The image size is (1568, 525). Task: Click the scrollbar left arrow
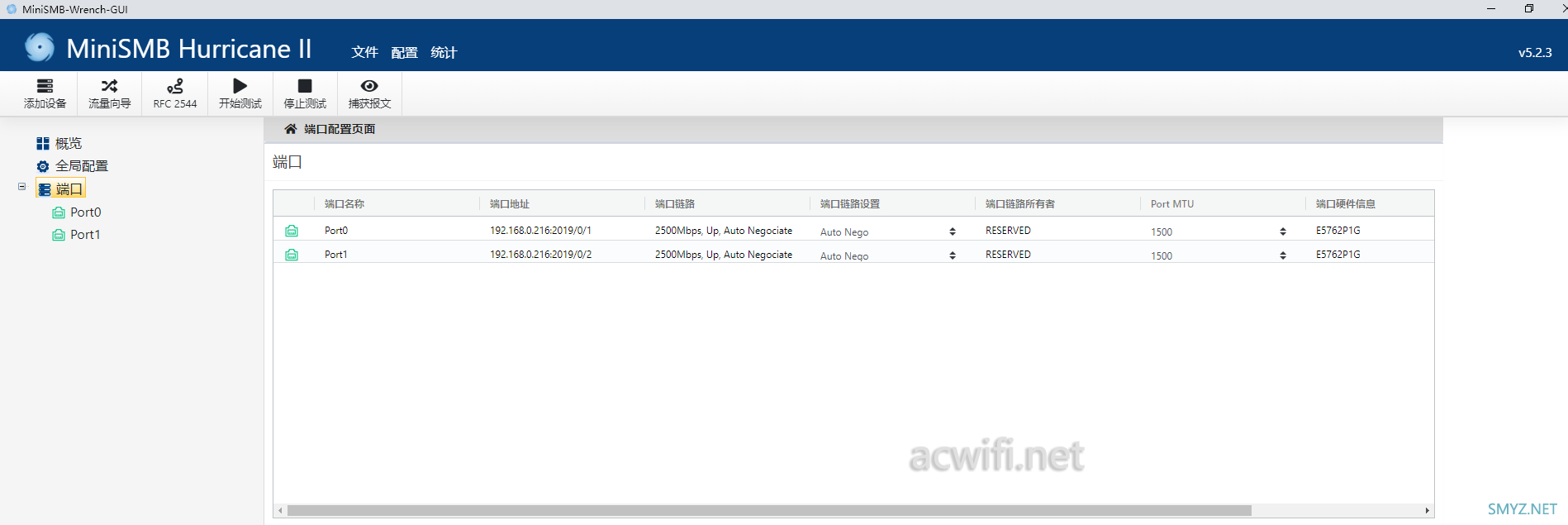coord(281,510)
